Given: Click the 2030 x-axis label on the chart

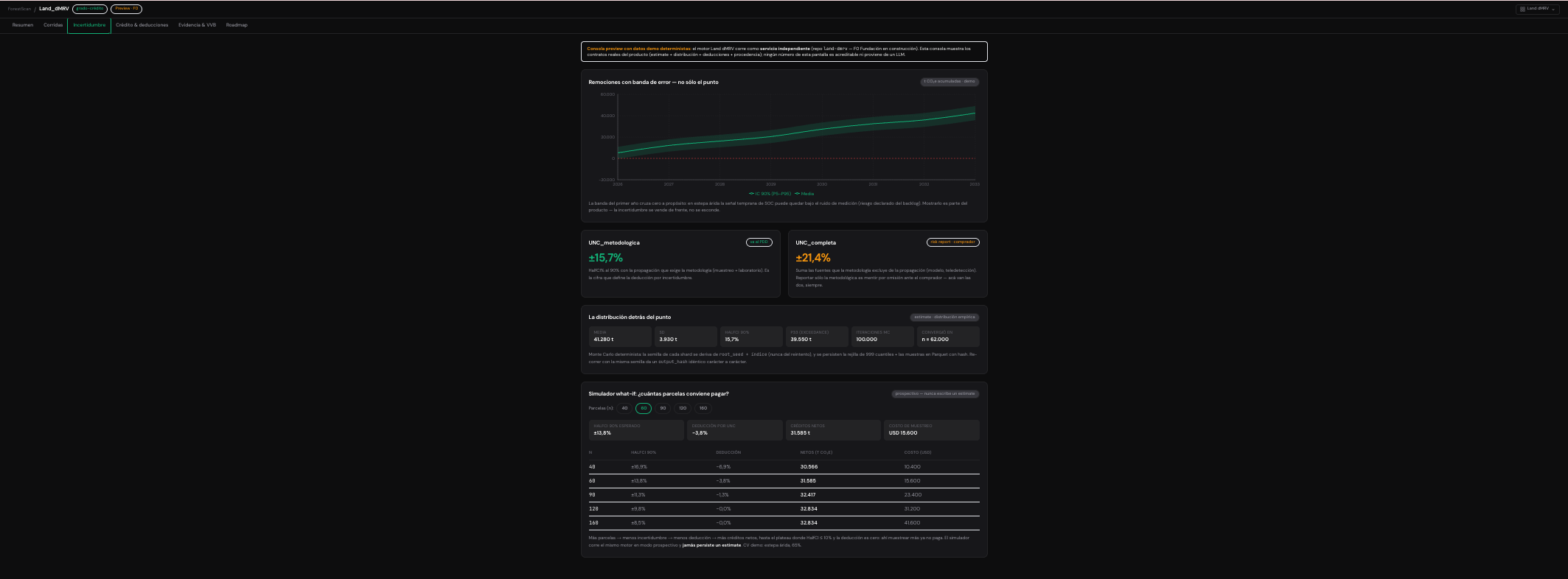Looking at the screenshot, I should (822, 184).
